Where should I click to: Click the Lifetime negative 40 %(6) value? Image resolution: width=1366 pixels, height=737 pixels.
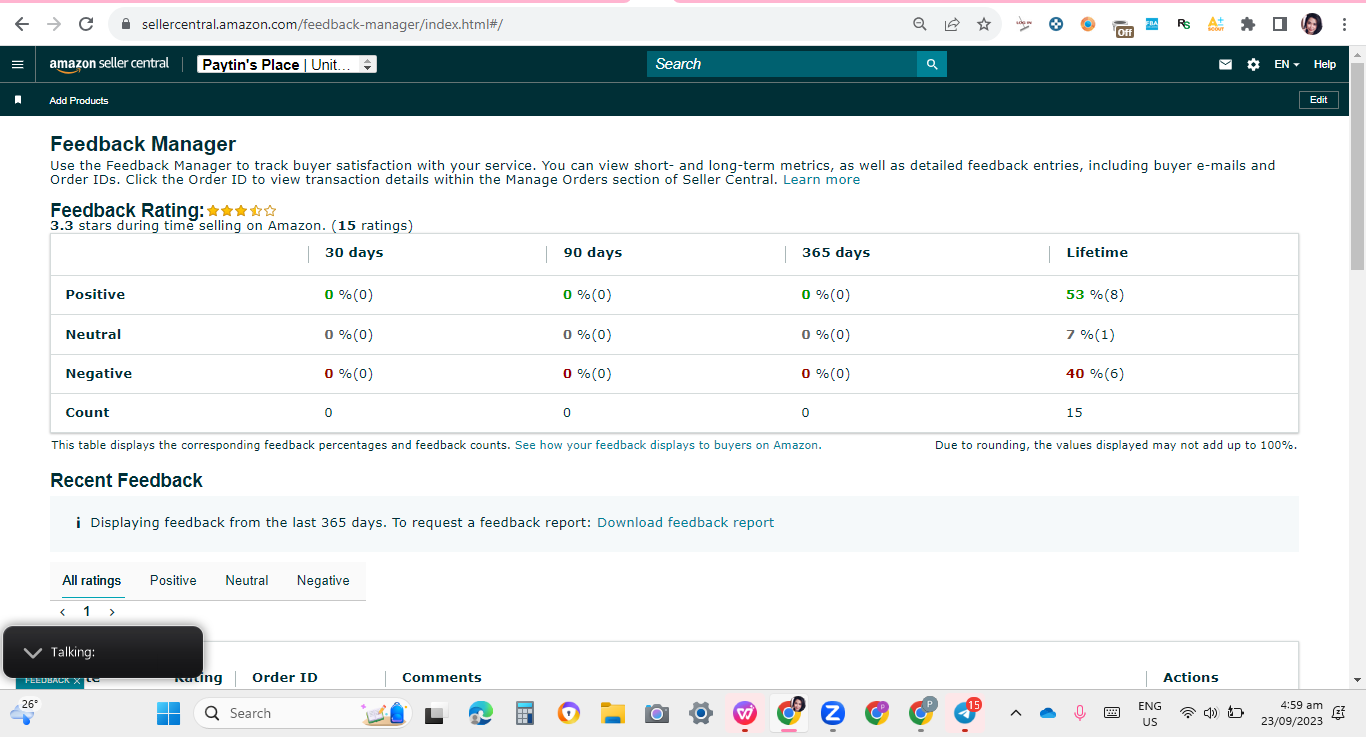point(1095,374)
